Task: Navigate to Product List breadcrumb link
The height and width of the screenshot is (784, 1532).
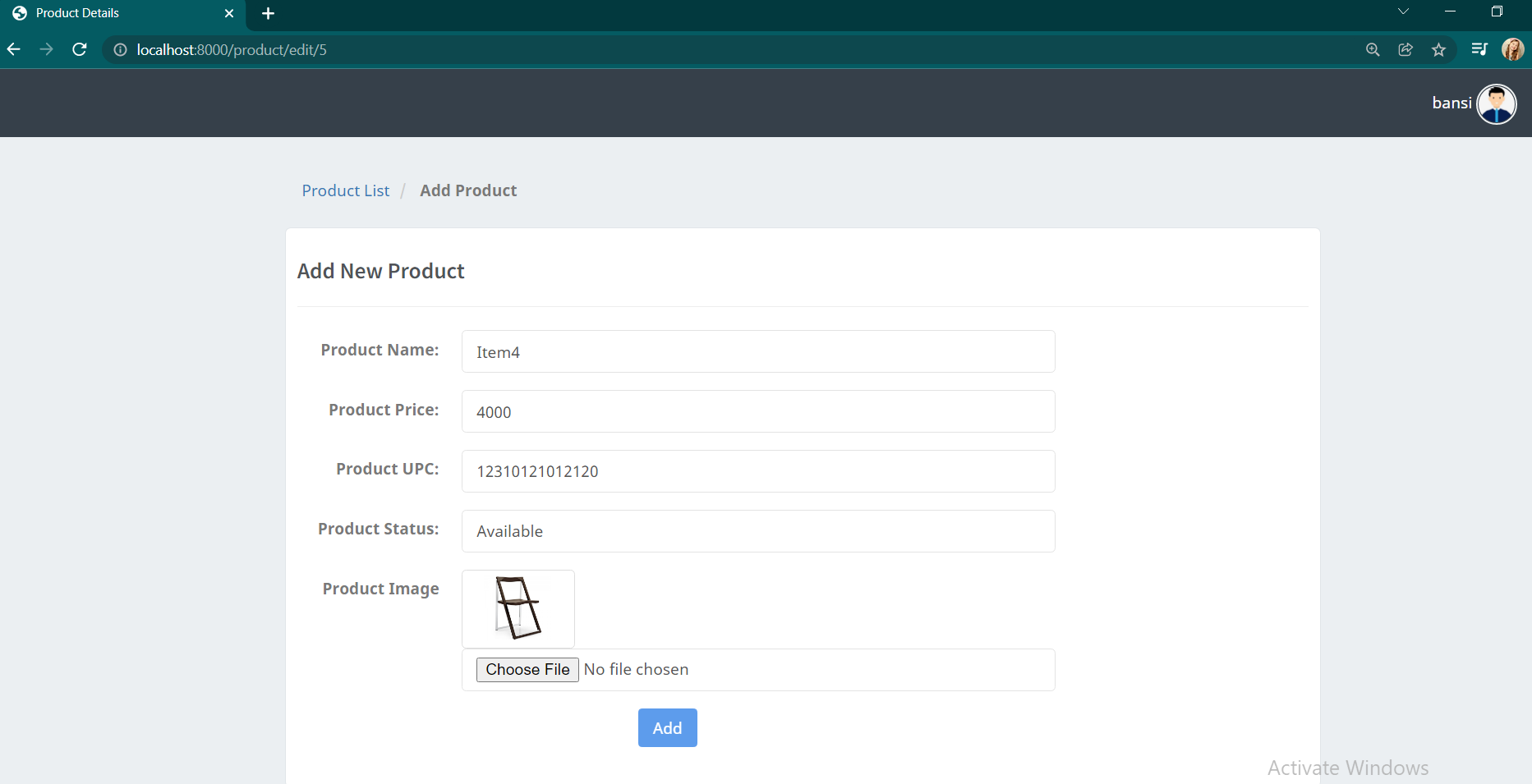Action: click(345, 190)
